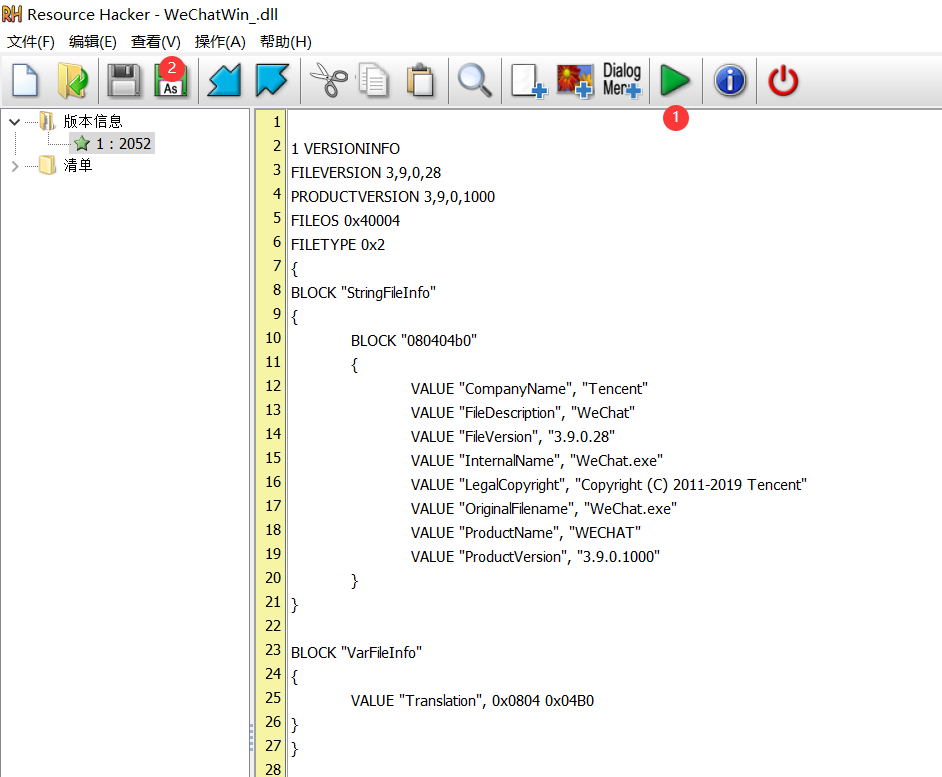Click the "InternalName", "WeChat.exe" value line

tap(537, 461)
